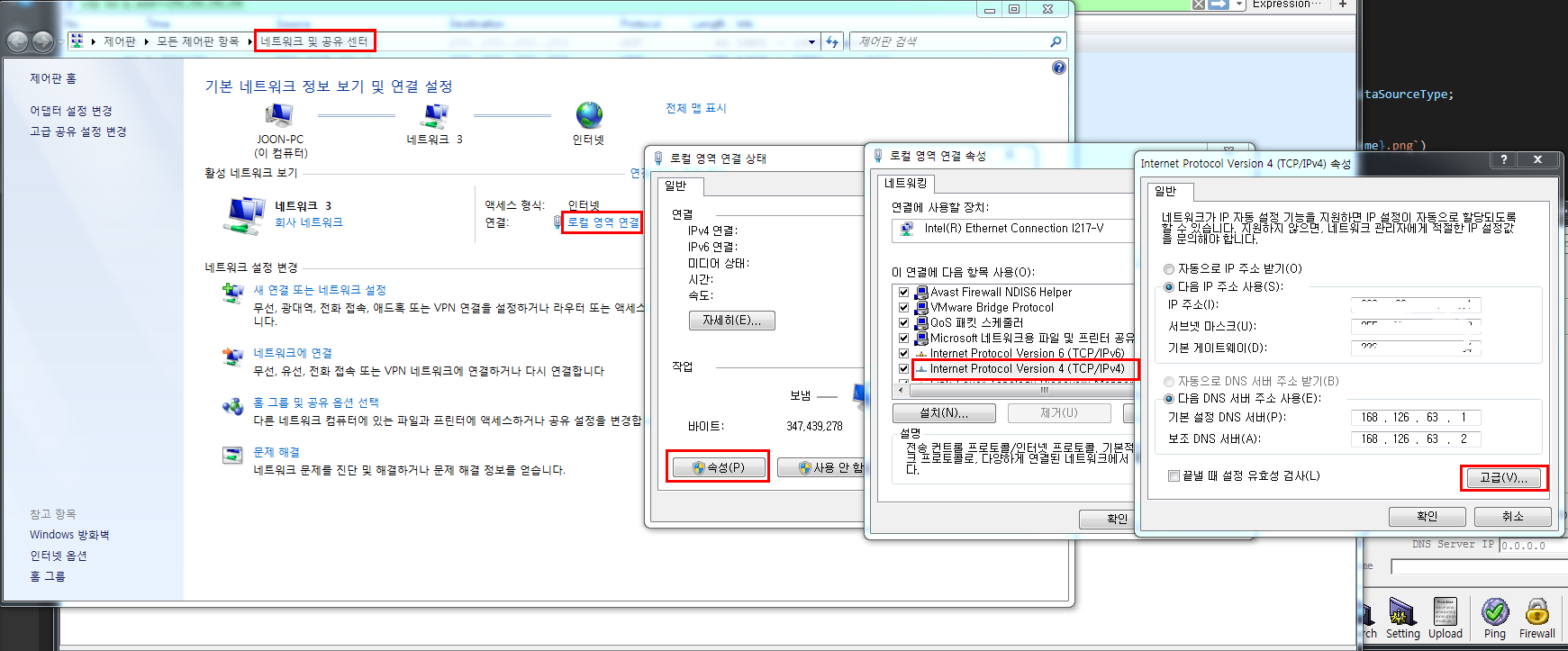Image resolution: width=1568 pixels, height=651 pixels.
Task: Click the address bar refresh icon
Action: 832,41
